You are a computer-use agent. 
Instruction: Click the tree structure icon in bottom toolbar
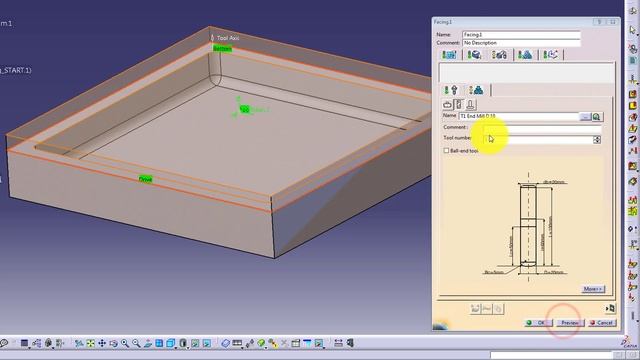pyautogui.click(x=37, y=344)
